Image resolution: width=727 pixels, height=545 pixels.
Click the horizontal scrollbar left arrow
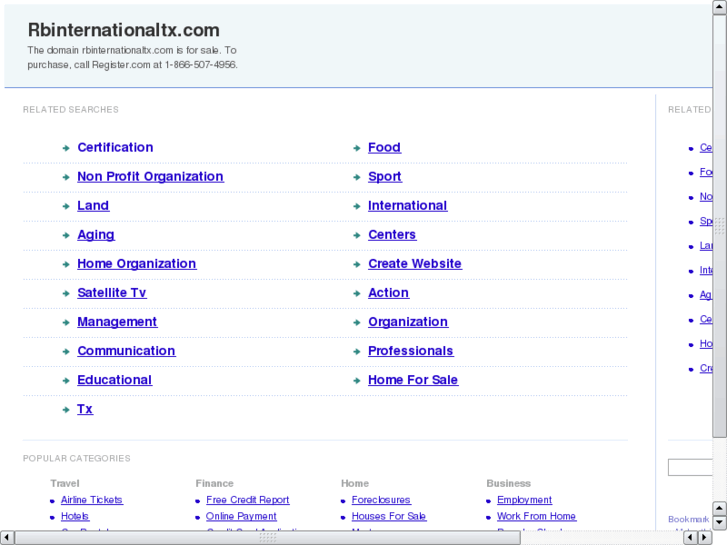(7, 538)
